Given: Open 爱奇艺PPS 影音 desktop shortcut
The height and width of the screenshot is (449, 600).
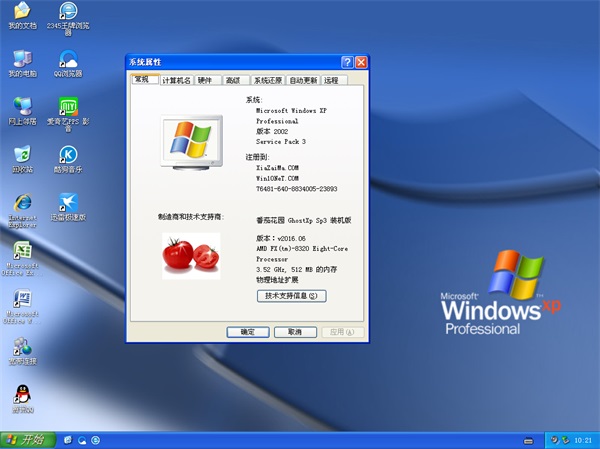Looking at the screenshot, I should (69, 107).
